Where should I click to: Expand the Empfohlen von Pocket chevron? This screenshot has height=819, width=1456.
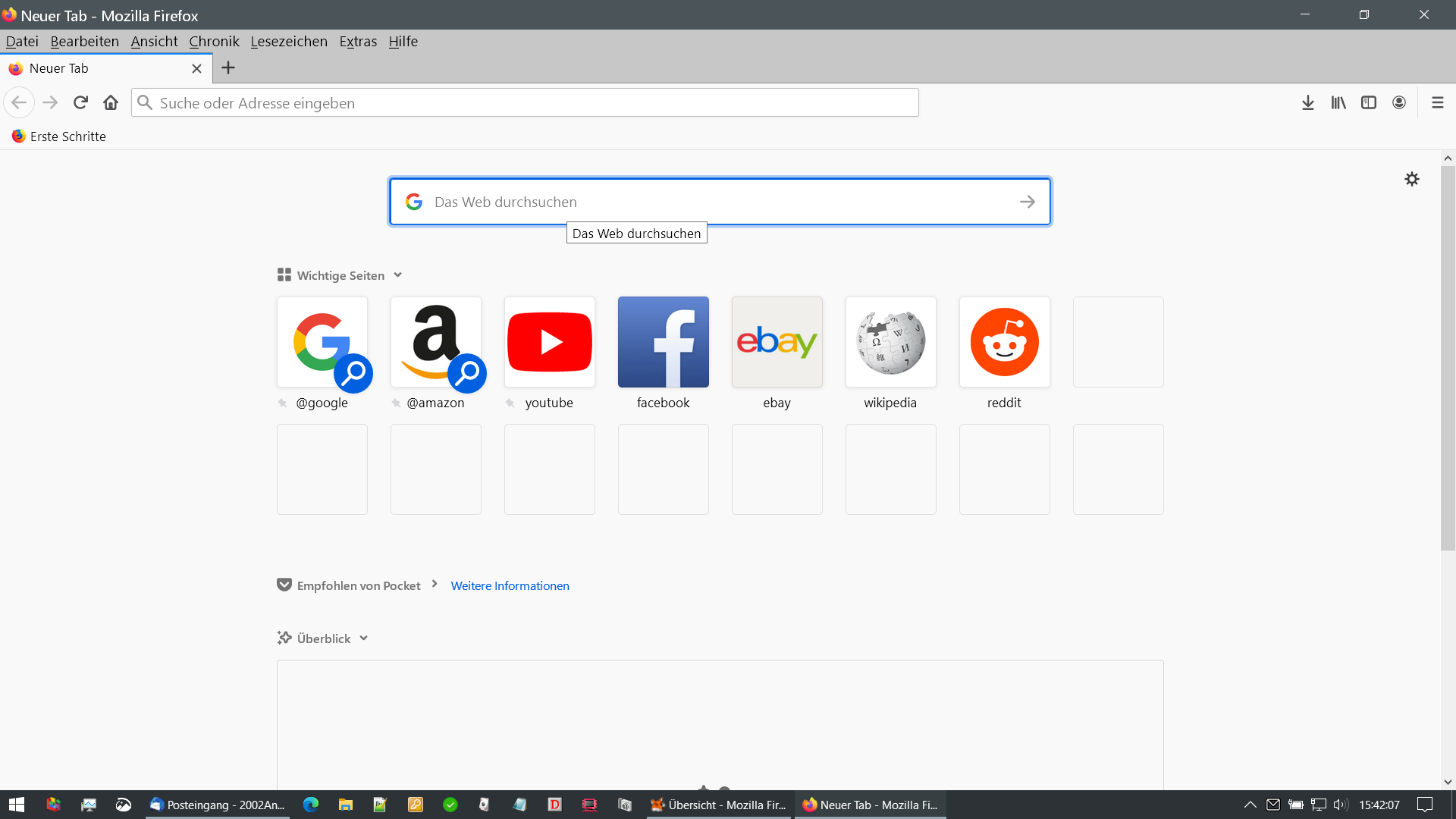435,585
